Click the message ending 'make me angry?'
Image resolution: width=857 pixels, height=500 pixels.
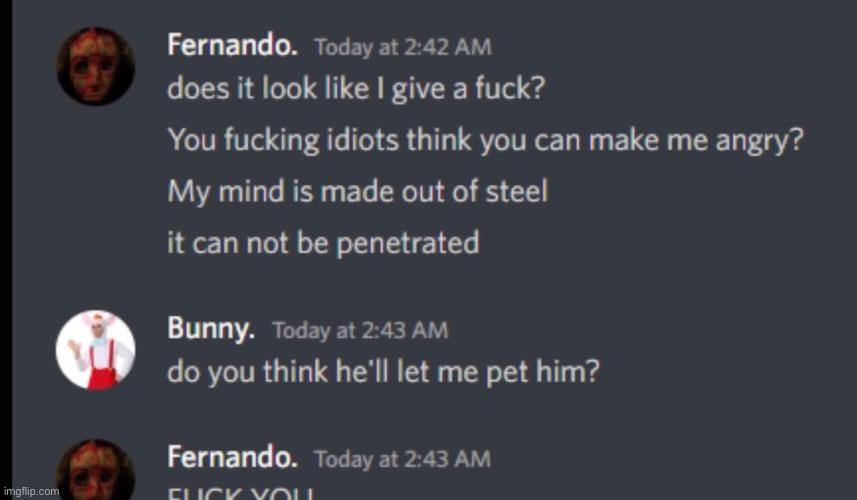(485, 140)
